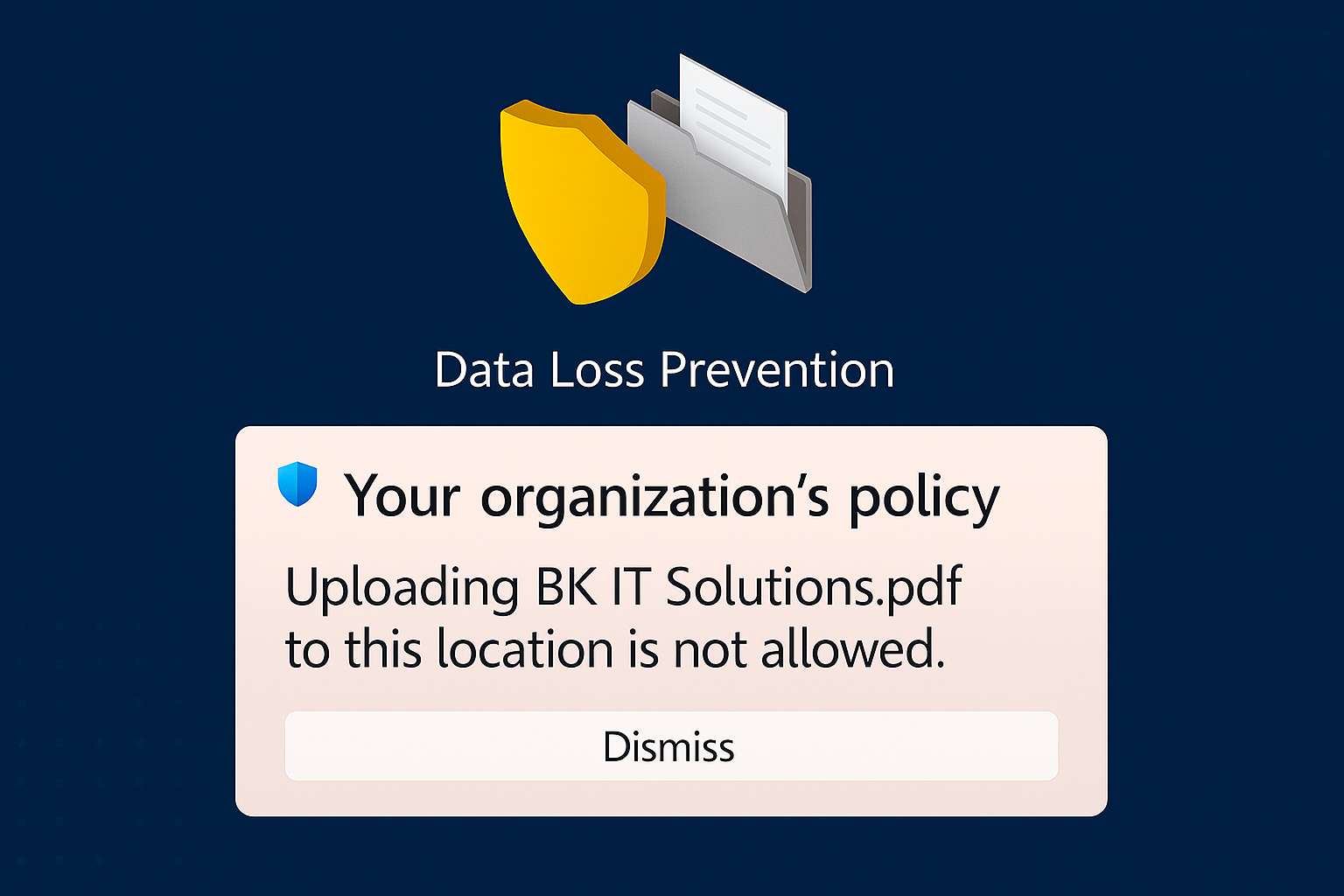Viewport: 1344px width, 896px height.
Task: Click "to this location is not allowed" line
Action: point(615,650)
